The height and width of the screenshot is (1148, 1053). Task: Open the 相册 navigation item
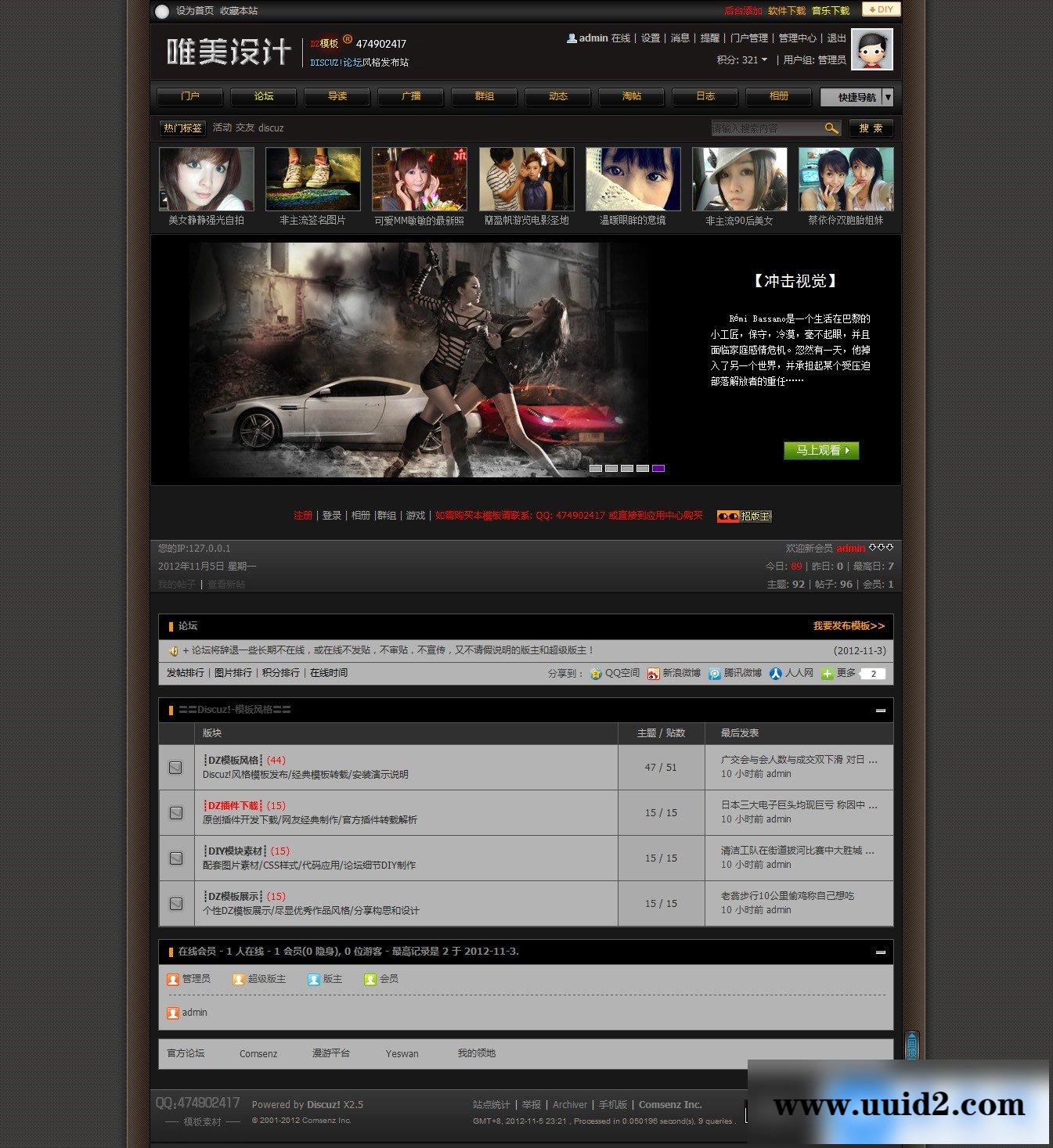[x=779, y=96]
